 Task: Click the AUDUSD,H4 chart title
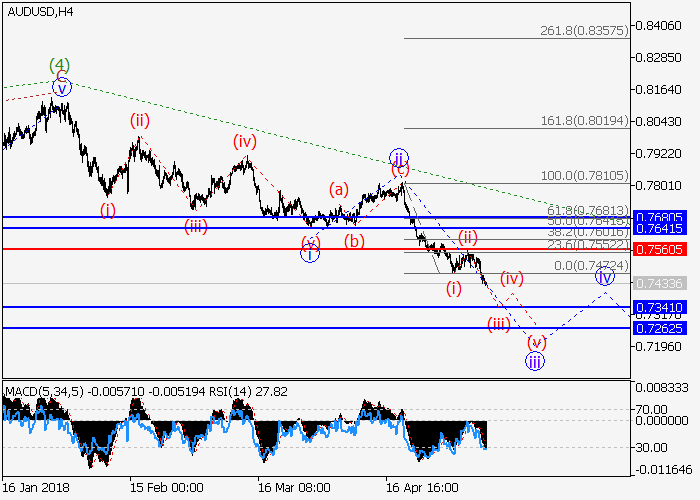[x=38, y=12]
